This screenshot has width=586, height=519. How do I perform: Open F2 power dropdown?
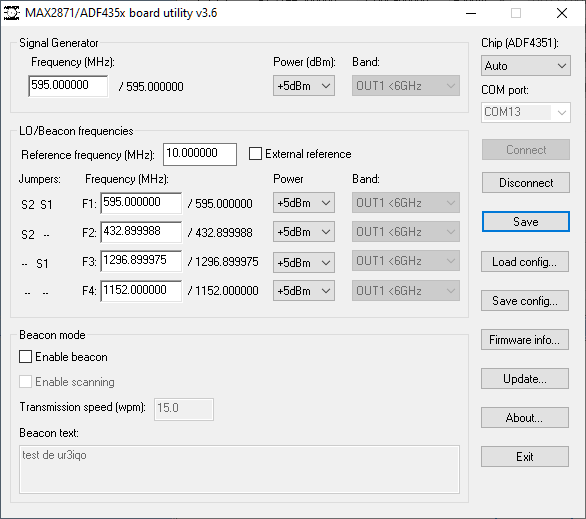pyautogui.click(x=303, y=232)
